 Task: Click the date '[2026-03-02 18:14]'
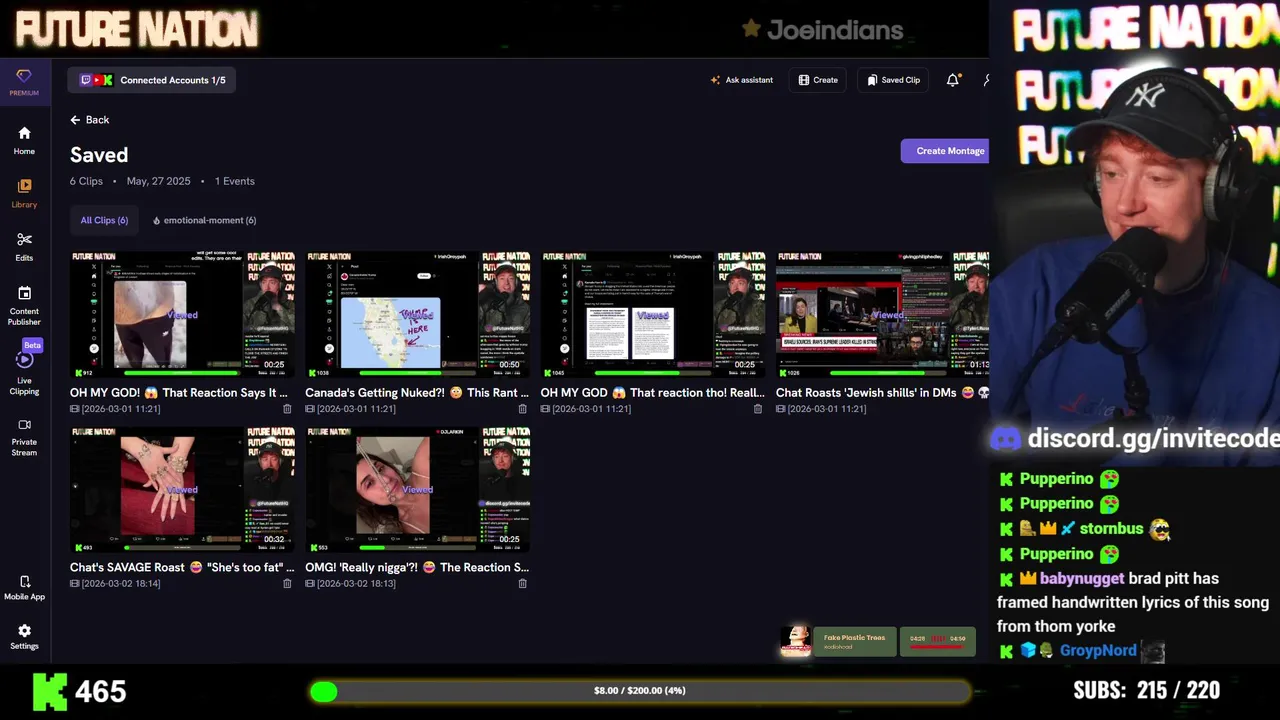tap(120, 583)
